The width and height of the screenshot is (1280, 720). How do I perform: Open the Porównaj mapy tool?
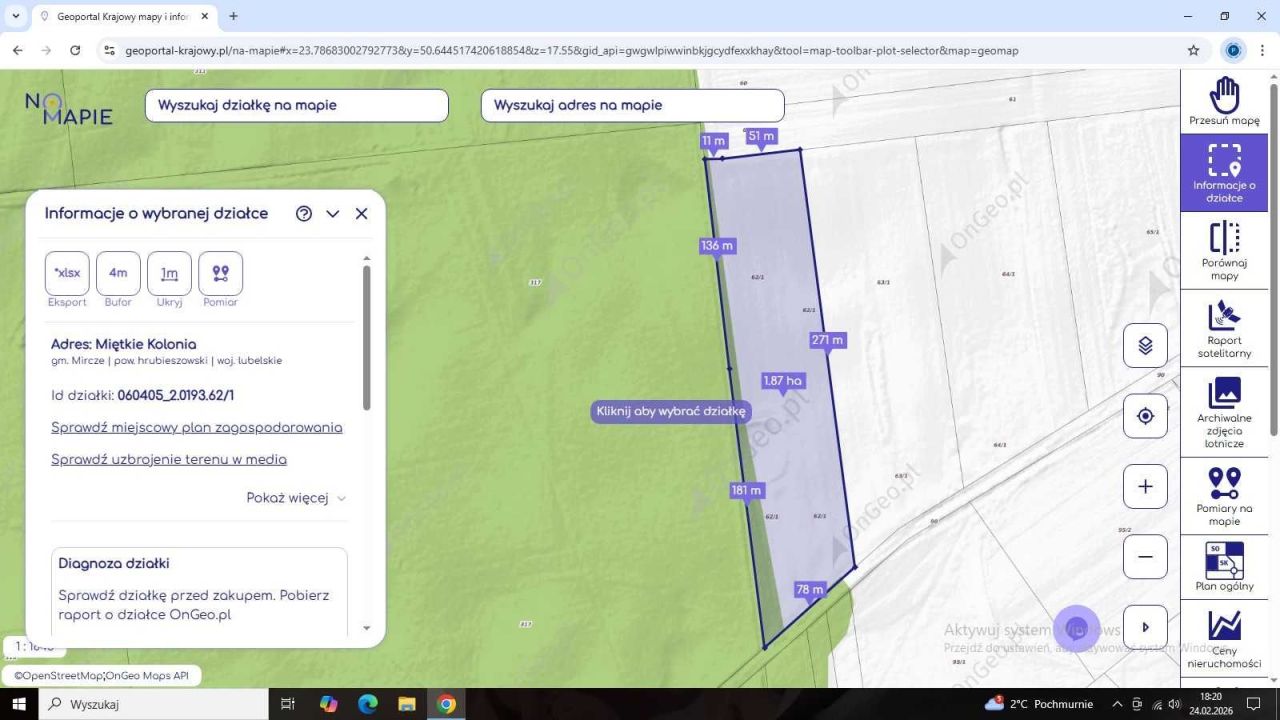click(1224, 250)
